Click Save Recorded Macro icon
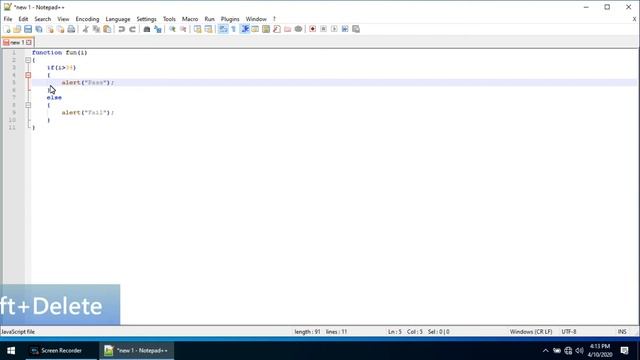640x360 pixels. coord(356,29)
